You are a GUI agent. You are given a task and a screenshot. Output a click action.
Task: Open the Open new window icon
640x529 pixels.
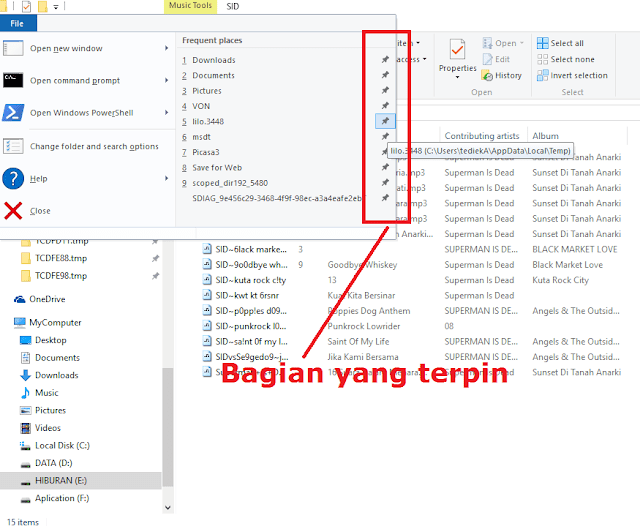click(13, 48)
